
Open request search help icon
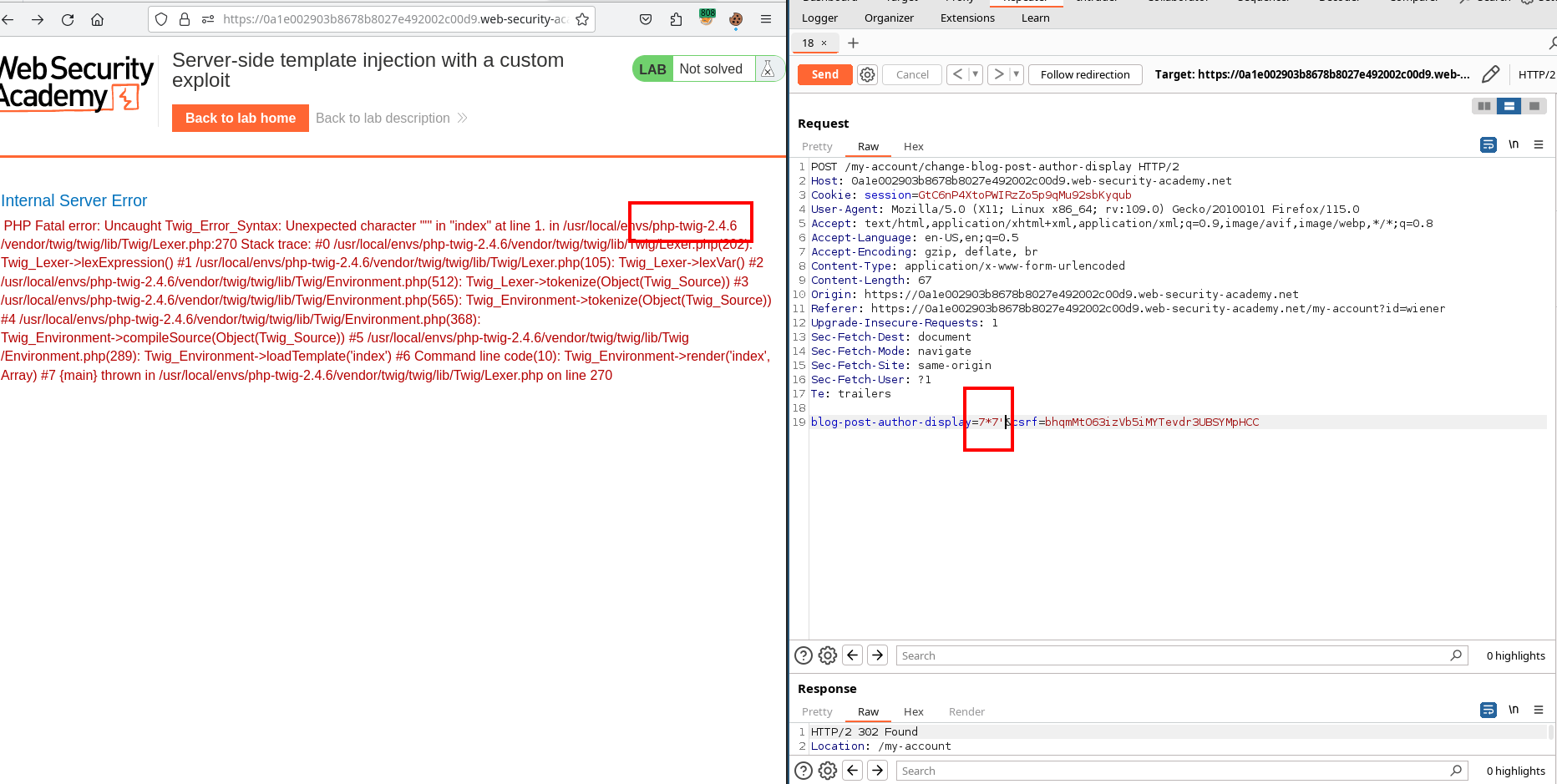pyautogui.click(x=803, y=655)
